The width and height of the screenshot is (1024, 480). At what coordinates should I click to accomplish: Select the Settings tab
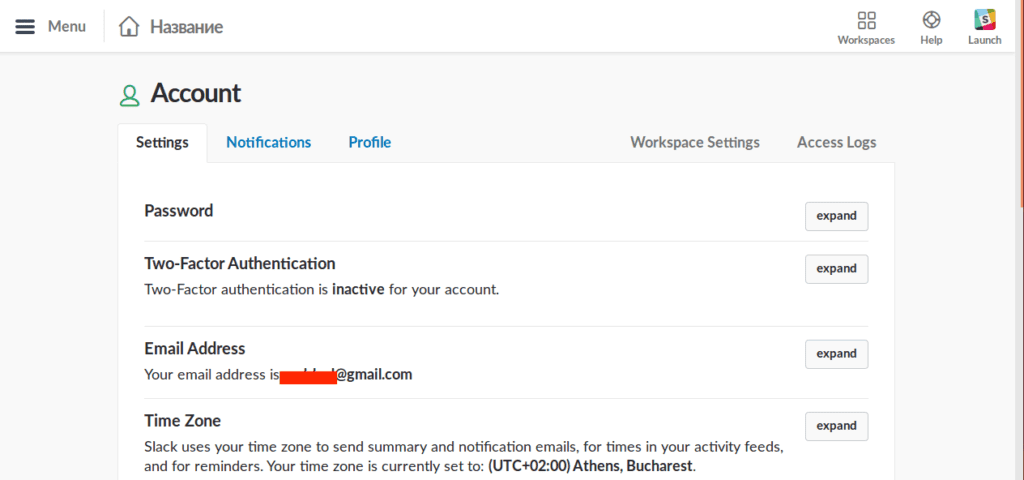point(162,143)
